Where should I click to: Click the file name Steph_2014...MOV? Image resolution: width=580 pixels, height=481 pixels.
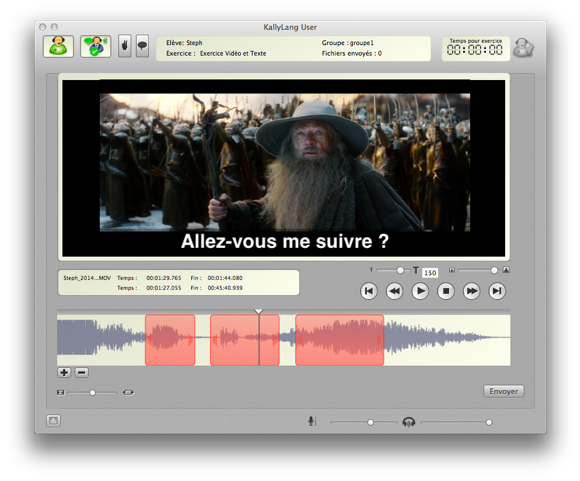click(87, 278)
